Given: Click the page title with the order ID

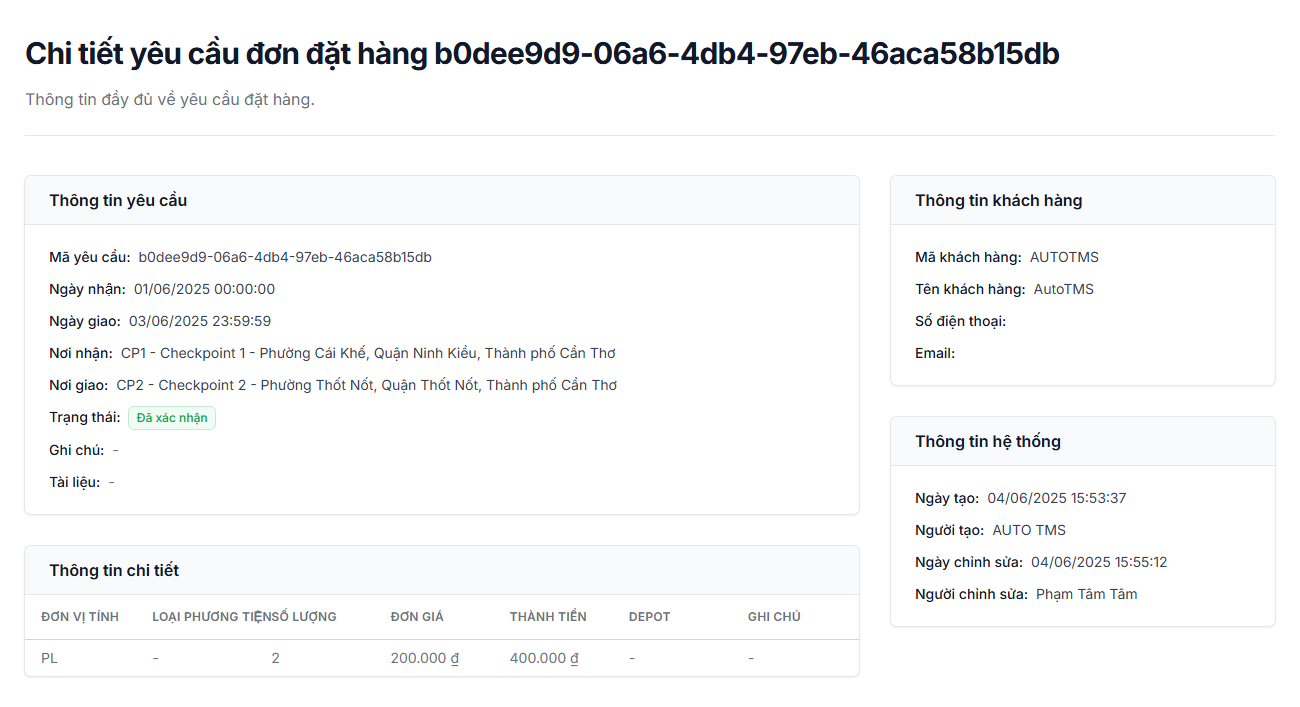Looking at the screenshot, I should 542,54.
